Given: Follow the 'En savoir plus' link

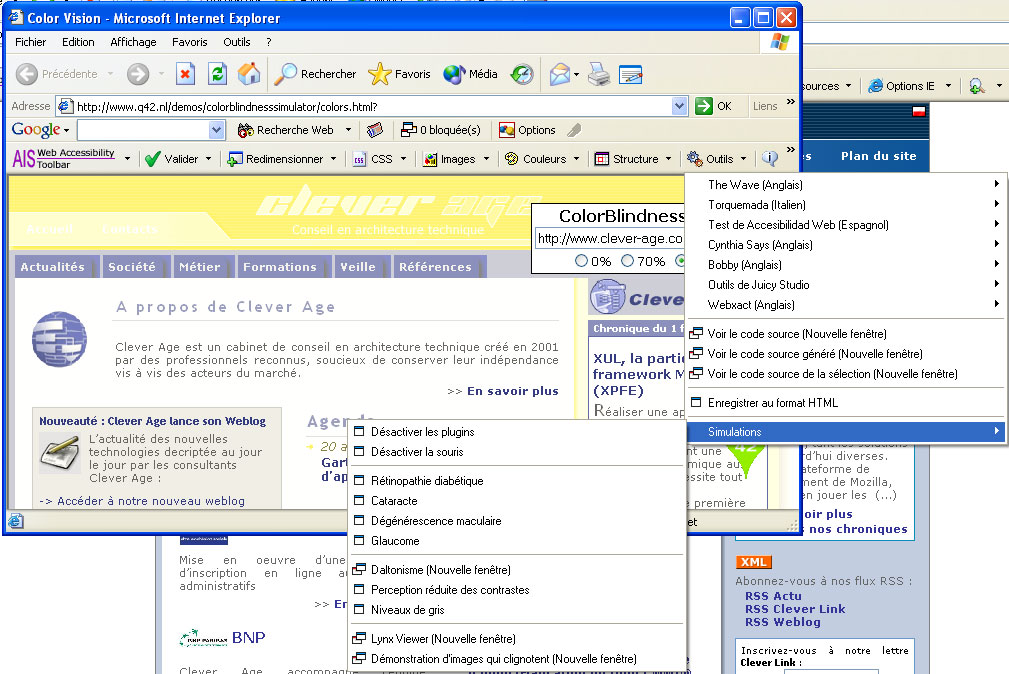Looking at the screenshot, I should [512, 391].
